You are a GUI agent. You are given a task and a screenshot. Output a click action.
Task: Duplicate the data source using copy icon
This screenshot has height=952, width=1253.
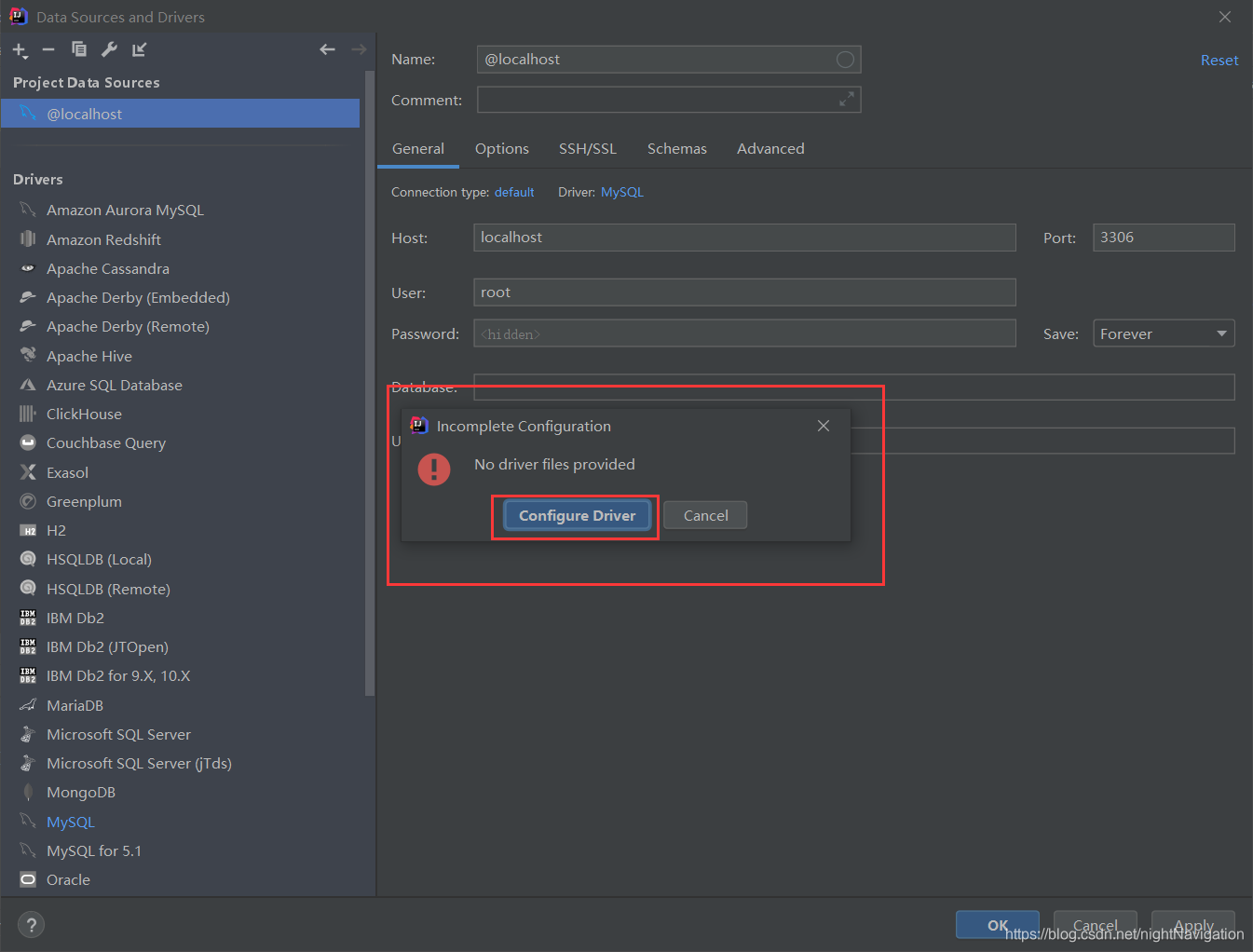tap(79, 49)
